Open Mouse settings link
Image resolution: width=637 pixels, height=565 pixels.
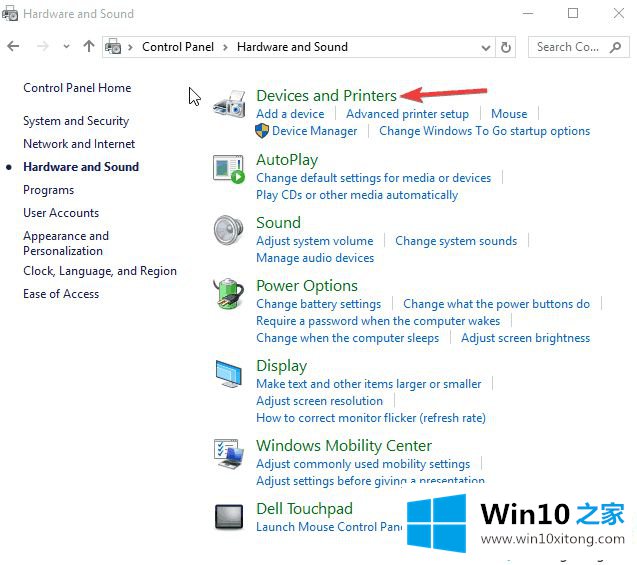click(509, 114)
